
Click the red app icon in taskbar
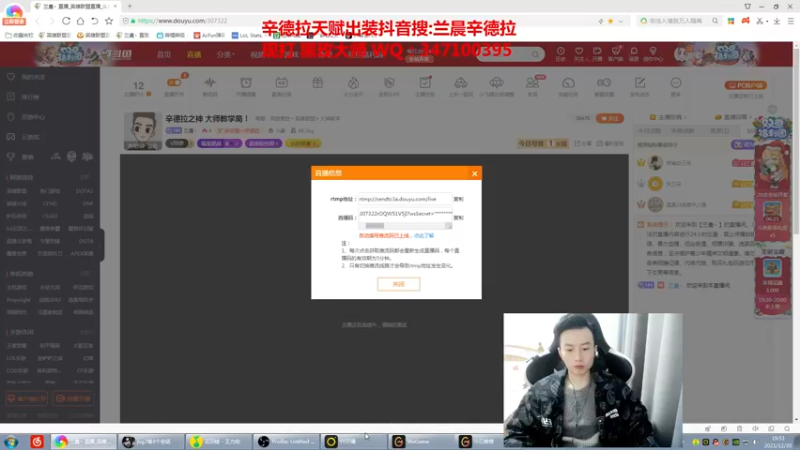tap(37, 441)
